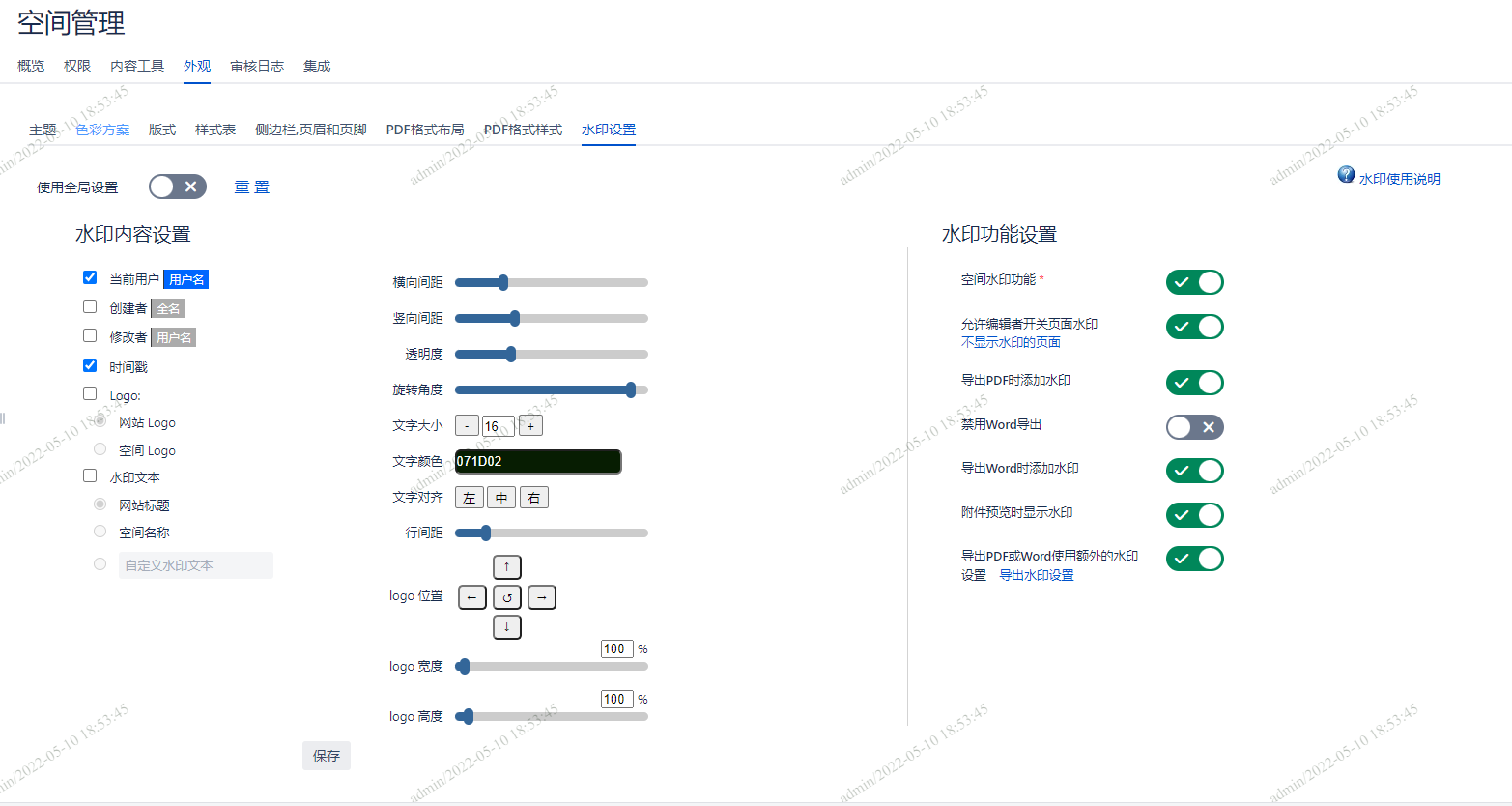Enable the 禁用Word导出 switch
The image size is (1512, 806).
point(1194,427)
